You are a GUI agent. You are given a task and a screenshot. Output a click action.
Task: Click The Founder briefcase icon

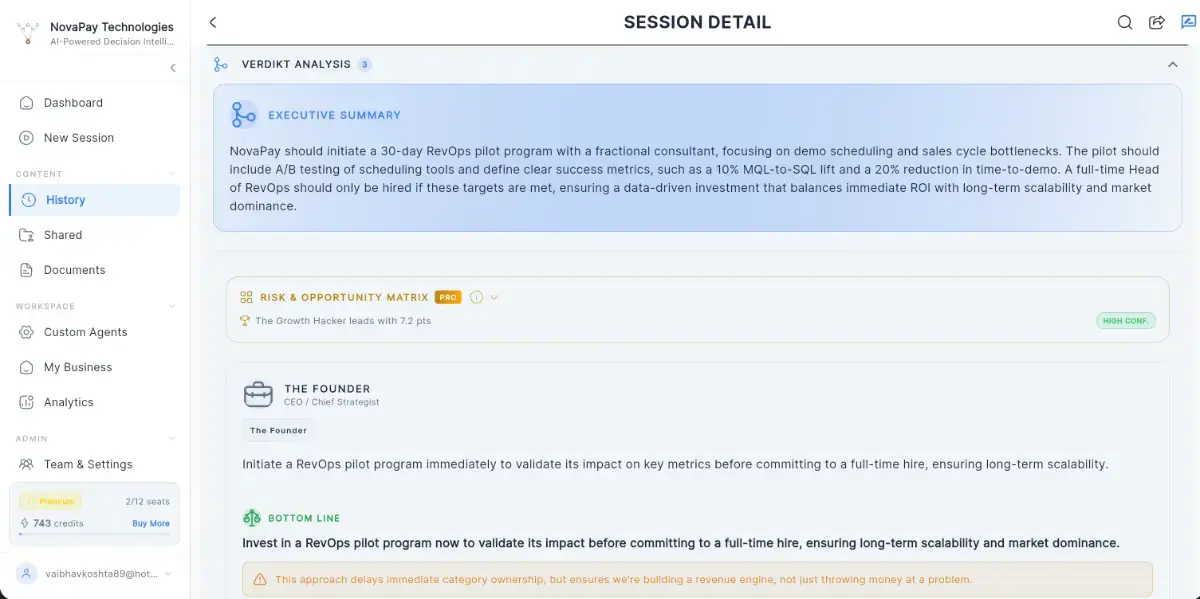click(258, 394)
